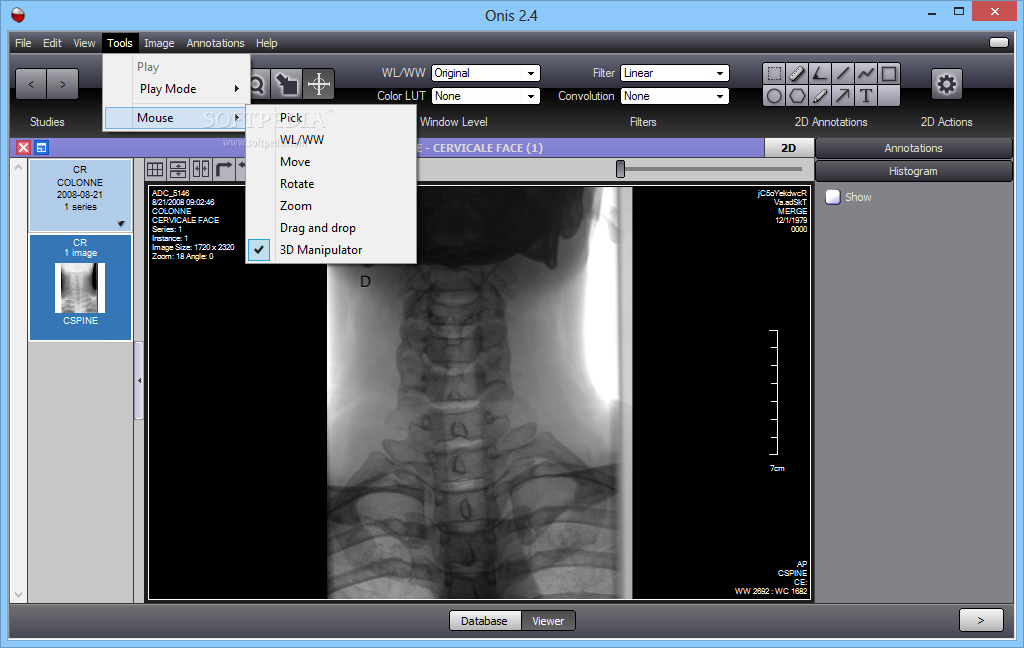The width and height of the screenshot is (1024, 648).
Task: Click the study list down scroll arrow
Action: pos(18,594)
